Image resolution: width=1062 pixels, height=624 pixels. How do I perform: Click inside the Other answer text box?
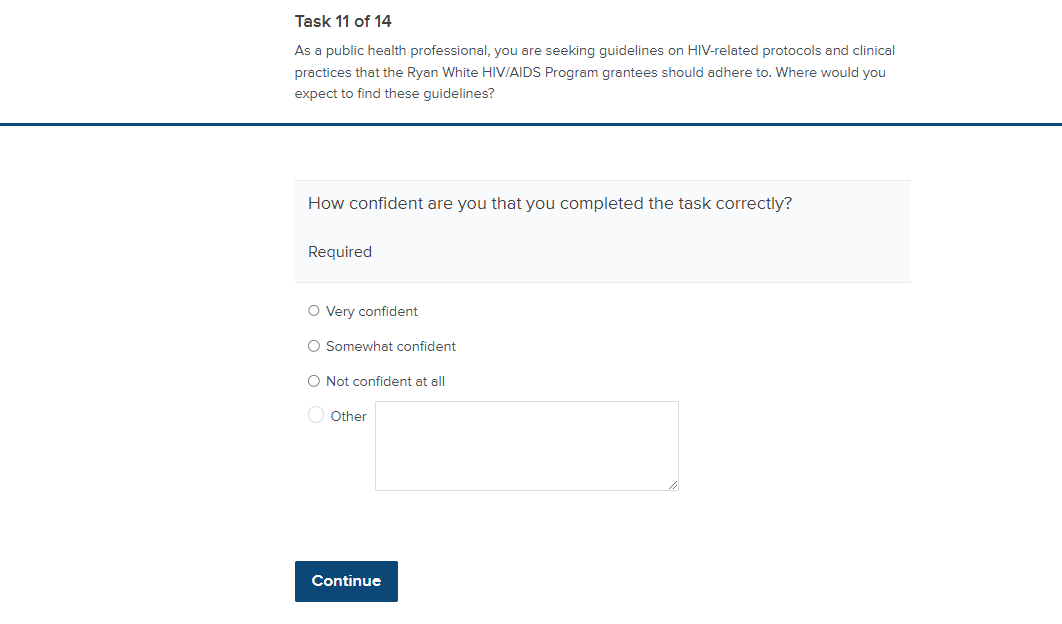526,445
